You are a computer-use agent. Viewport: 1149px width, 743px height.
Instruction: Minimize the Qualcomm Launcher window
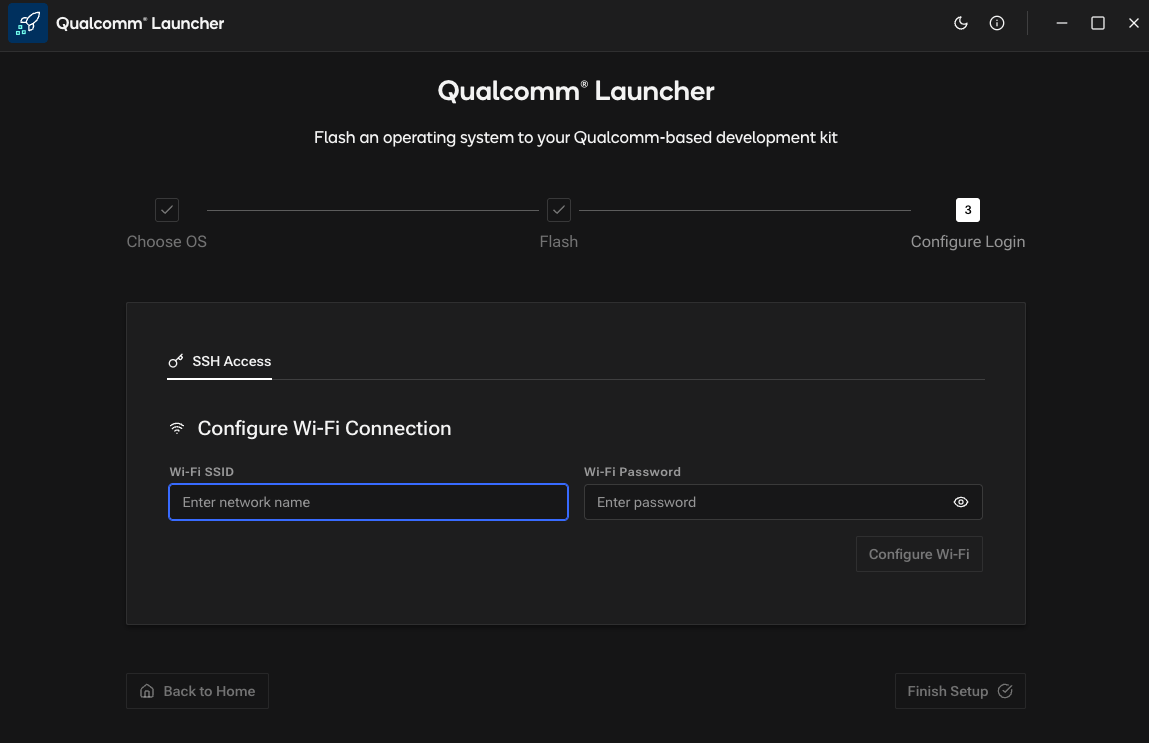coord(1062,23)
